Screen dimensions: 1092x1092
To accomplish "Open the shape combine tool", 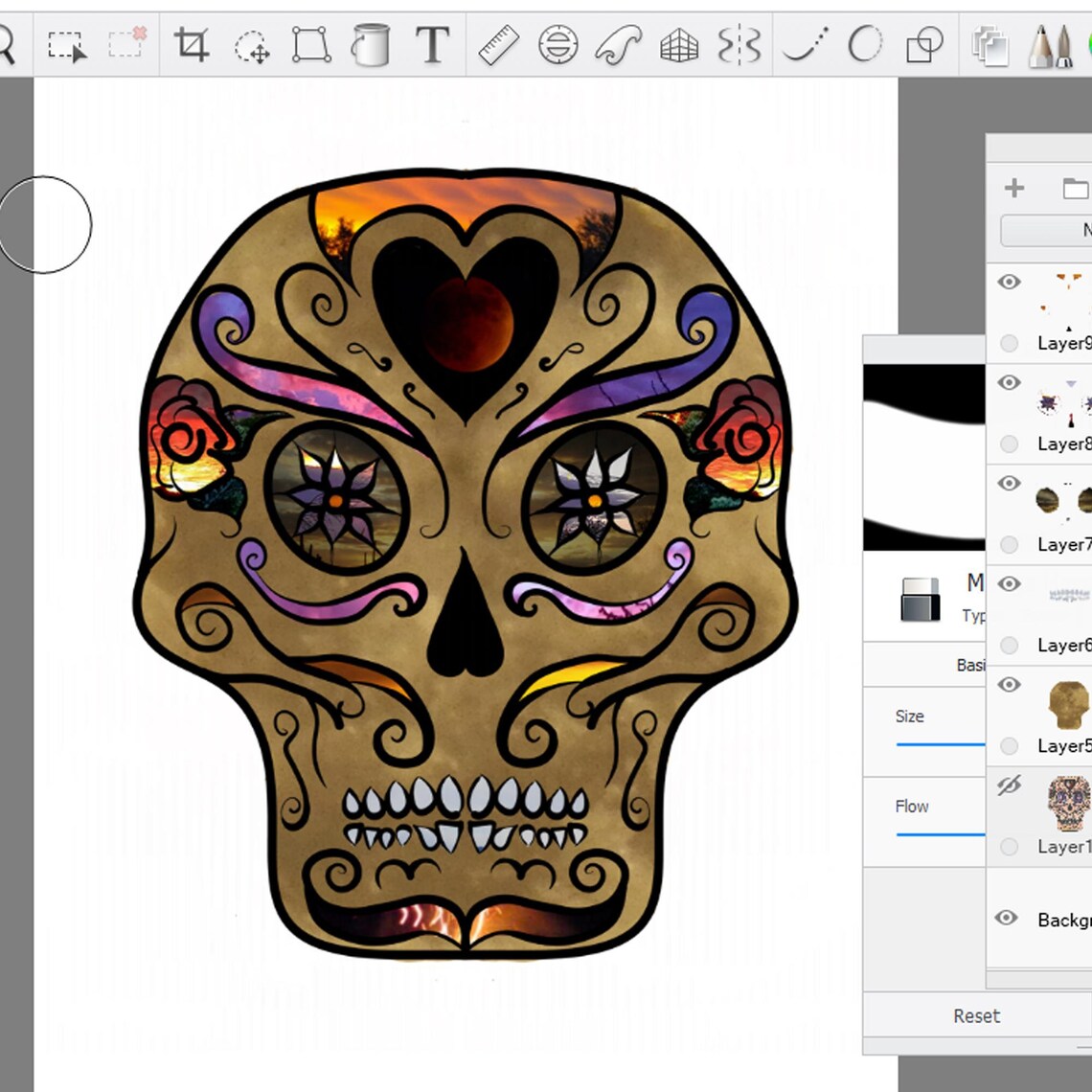I will (922, 45).
